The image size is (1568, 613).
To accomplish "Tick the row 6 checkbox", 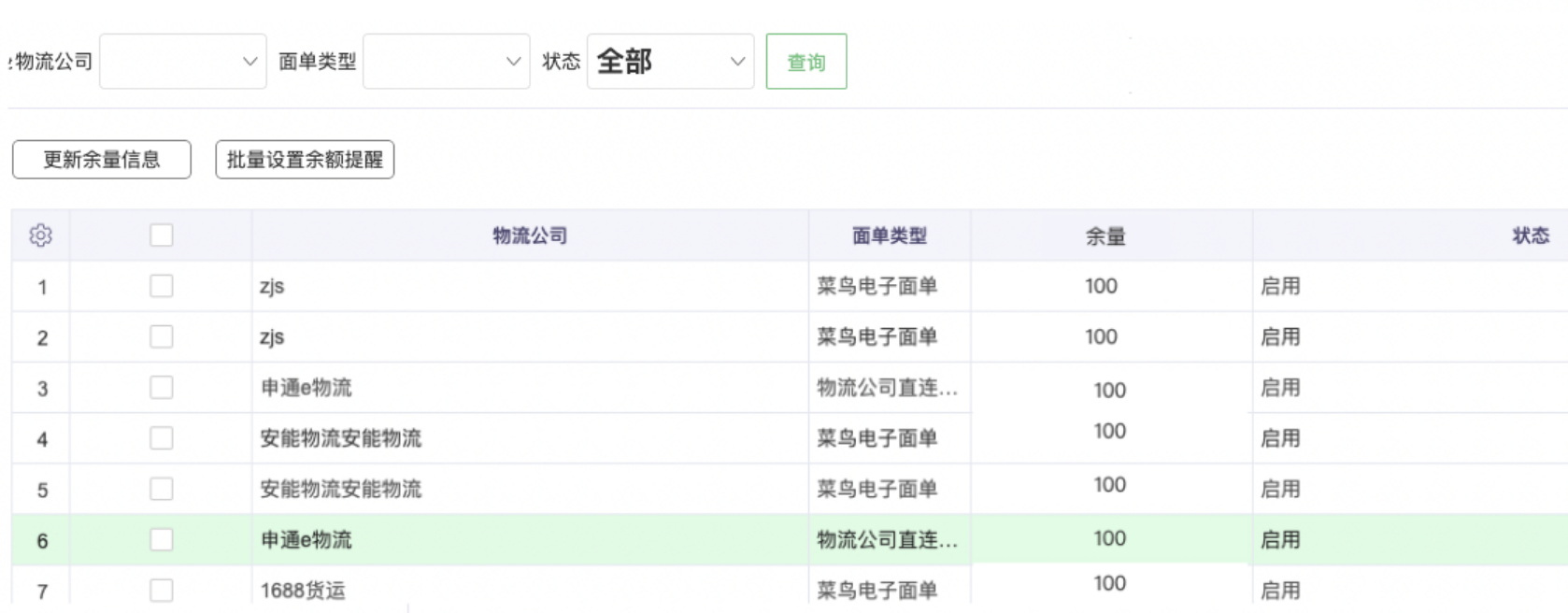I will 162,539.
